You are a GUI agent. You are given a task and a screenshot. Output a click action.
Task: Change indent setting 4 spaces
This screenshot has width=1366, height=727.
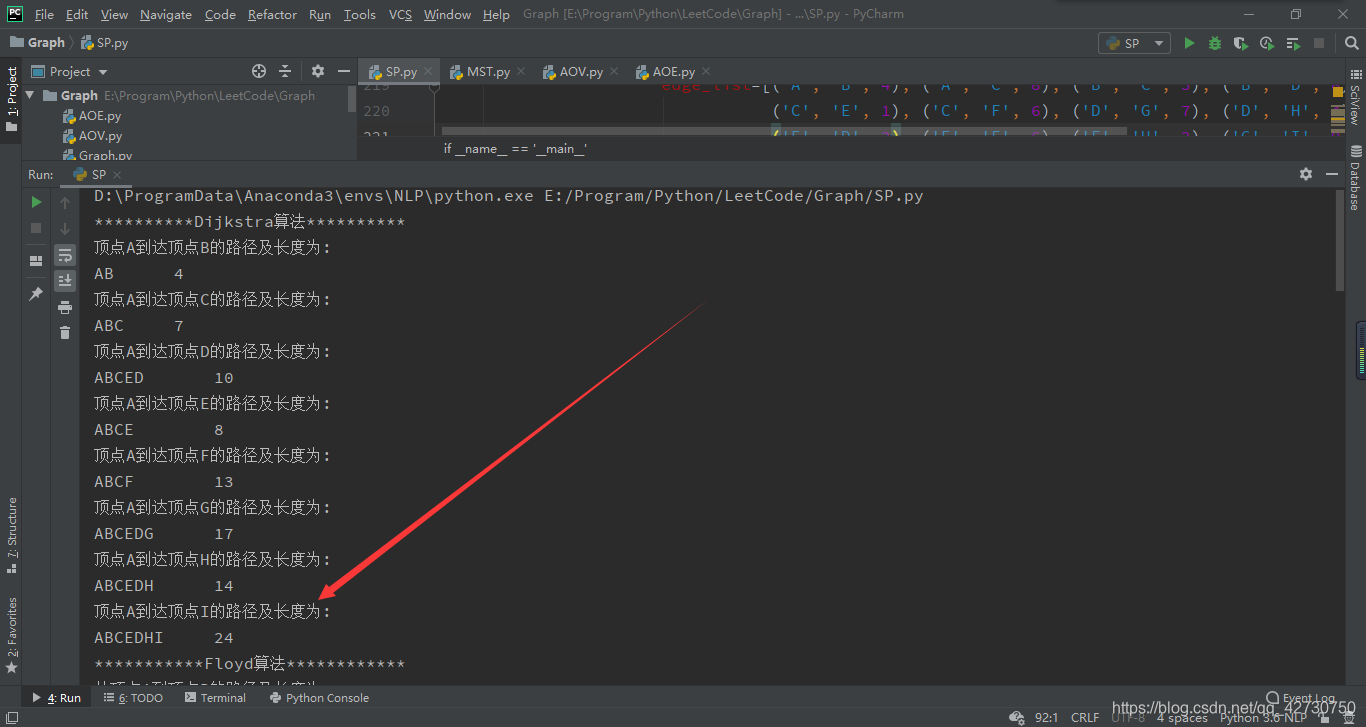[x=1182, y=717]
